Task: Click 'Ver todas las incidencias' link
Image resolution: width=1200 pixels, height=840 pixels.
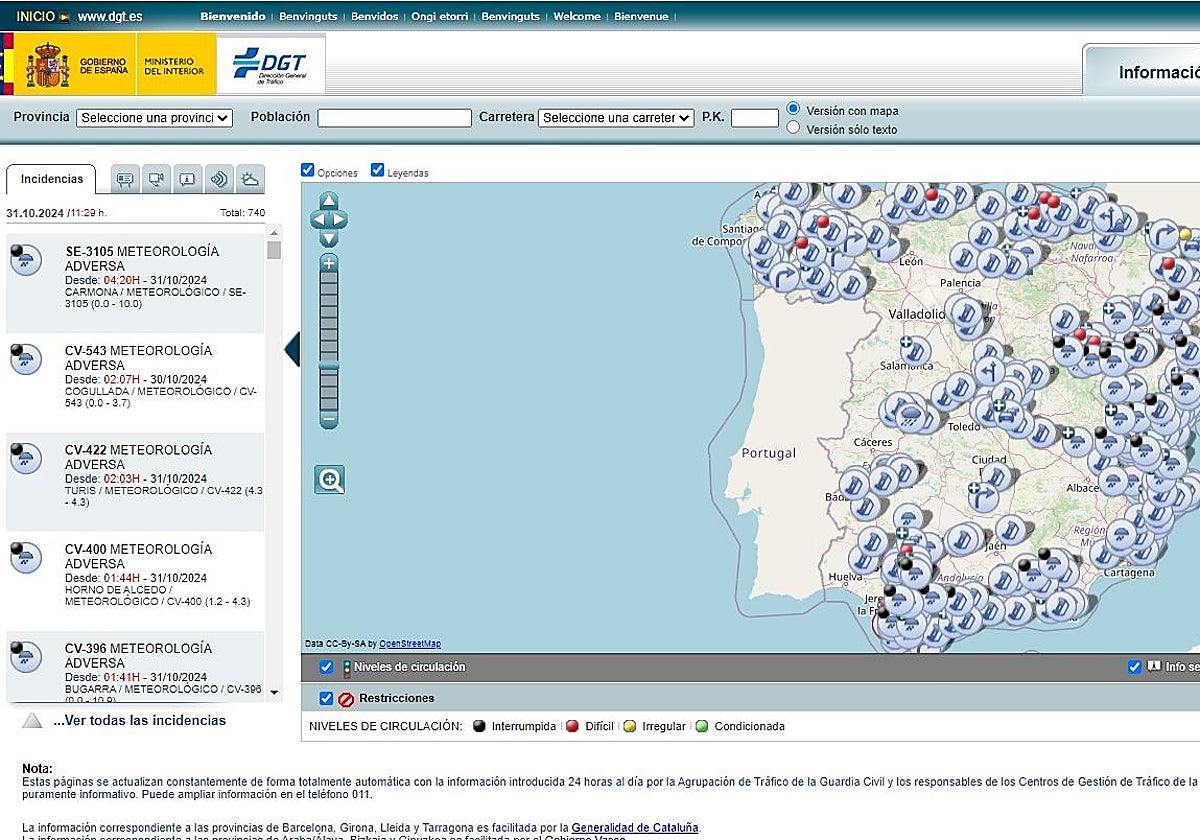Action: 139,720
